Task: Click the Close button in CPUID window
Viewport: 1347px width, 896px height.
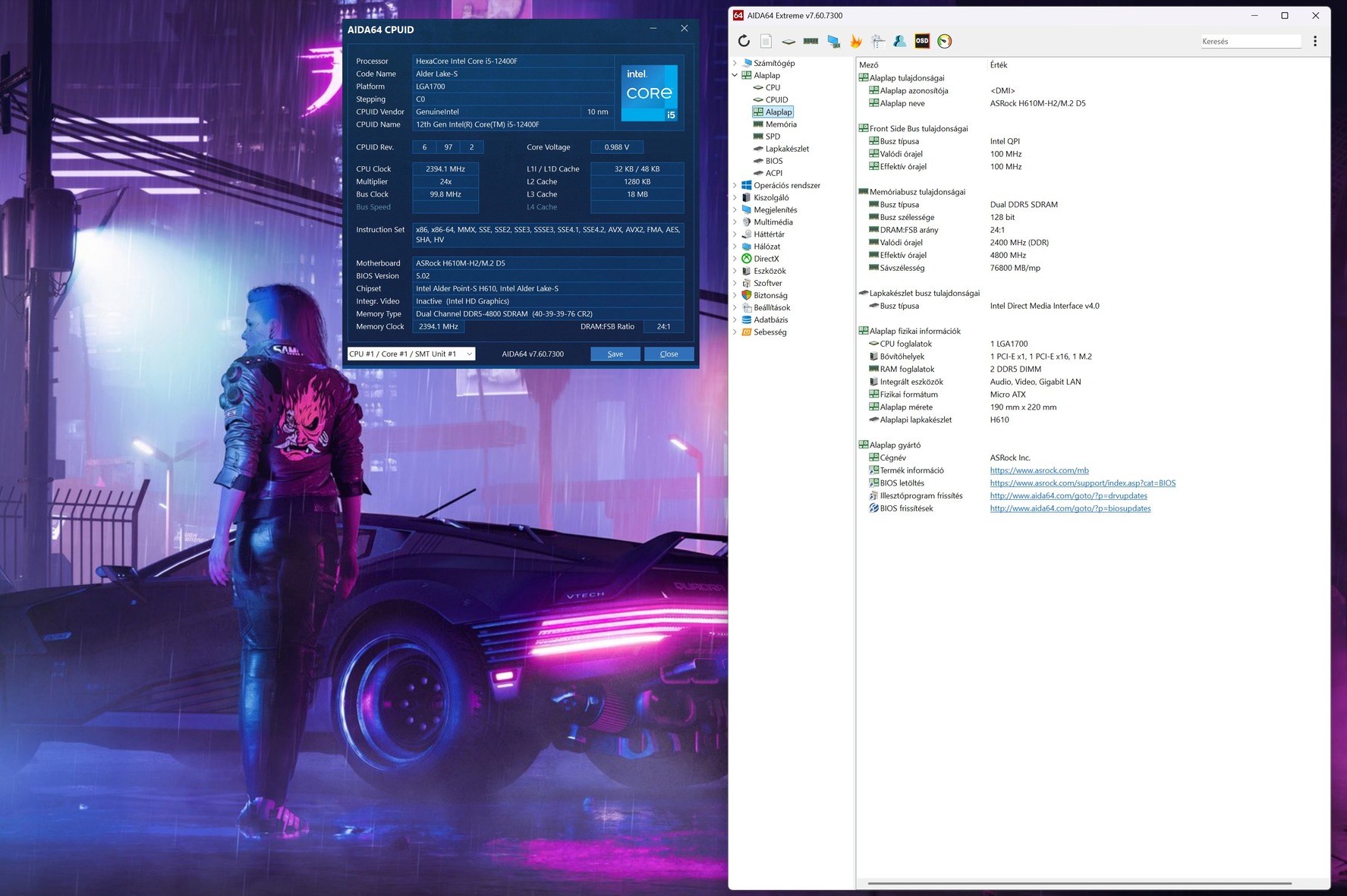Action: pos(669,354)
